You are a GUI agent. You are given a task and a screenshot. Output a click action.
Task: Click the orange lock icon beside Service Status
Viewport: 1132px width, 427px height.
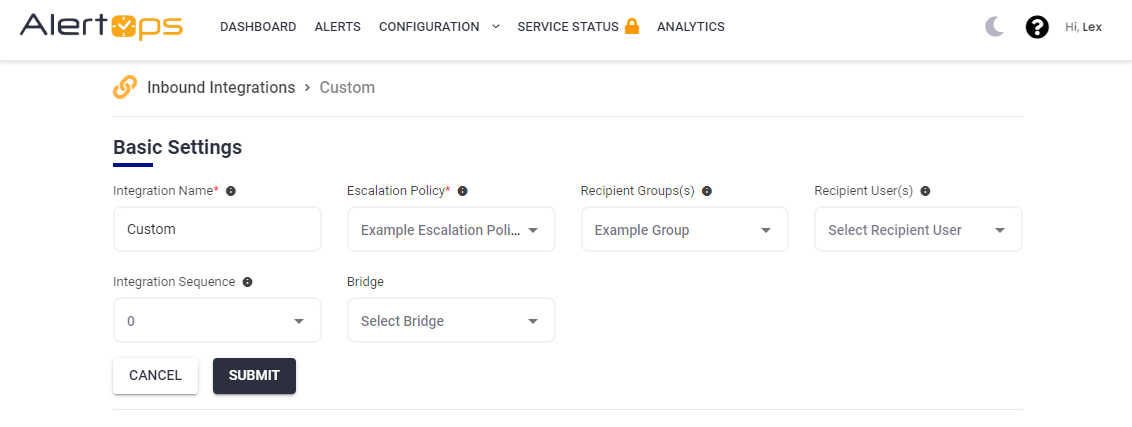[632, 27]
